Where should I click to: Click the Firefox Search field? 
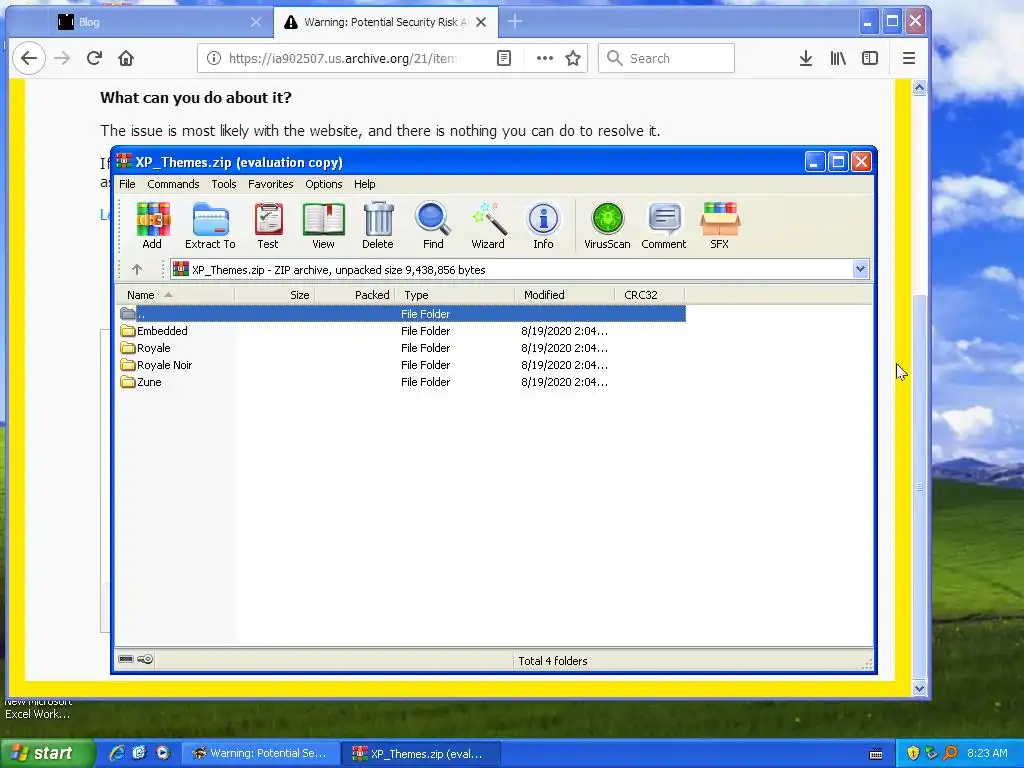pos(666,58)
